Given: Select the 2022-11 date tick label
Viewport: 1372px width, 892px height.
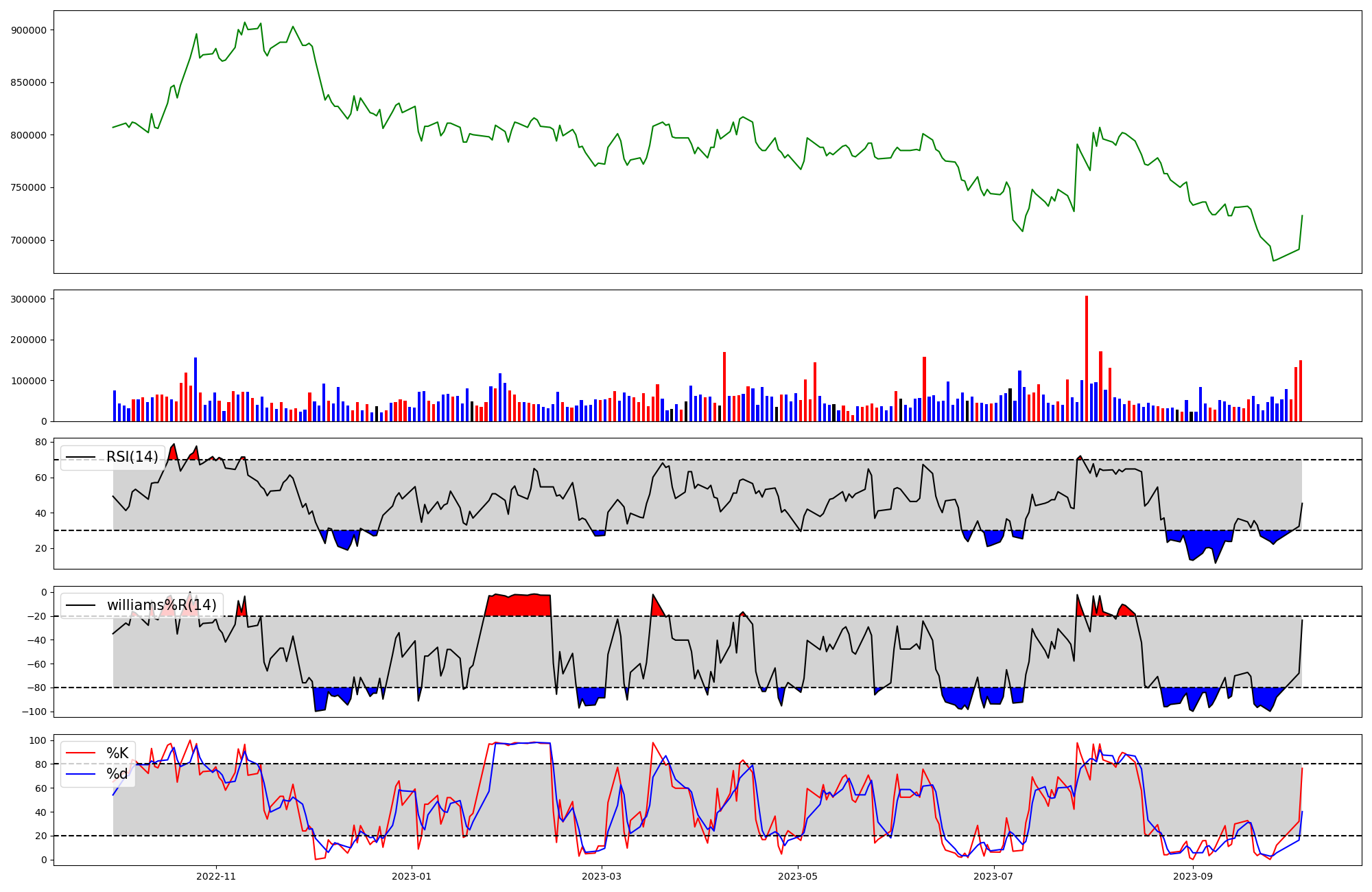Looking at the screenshot, I should [216, 876].
